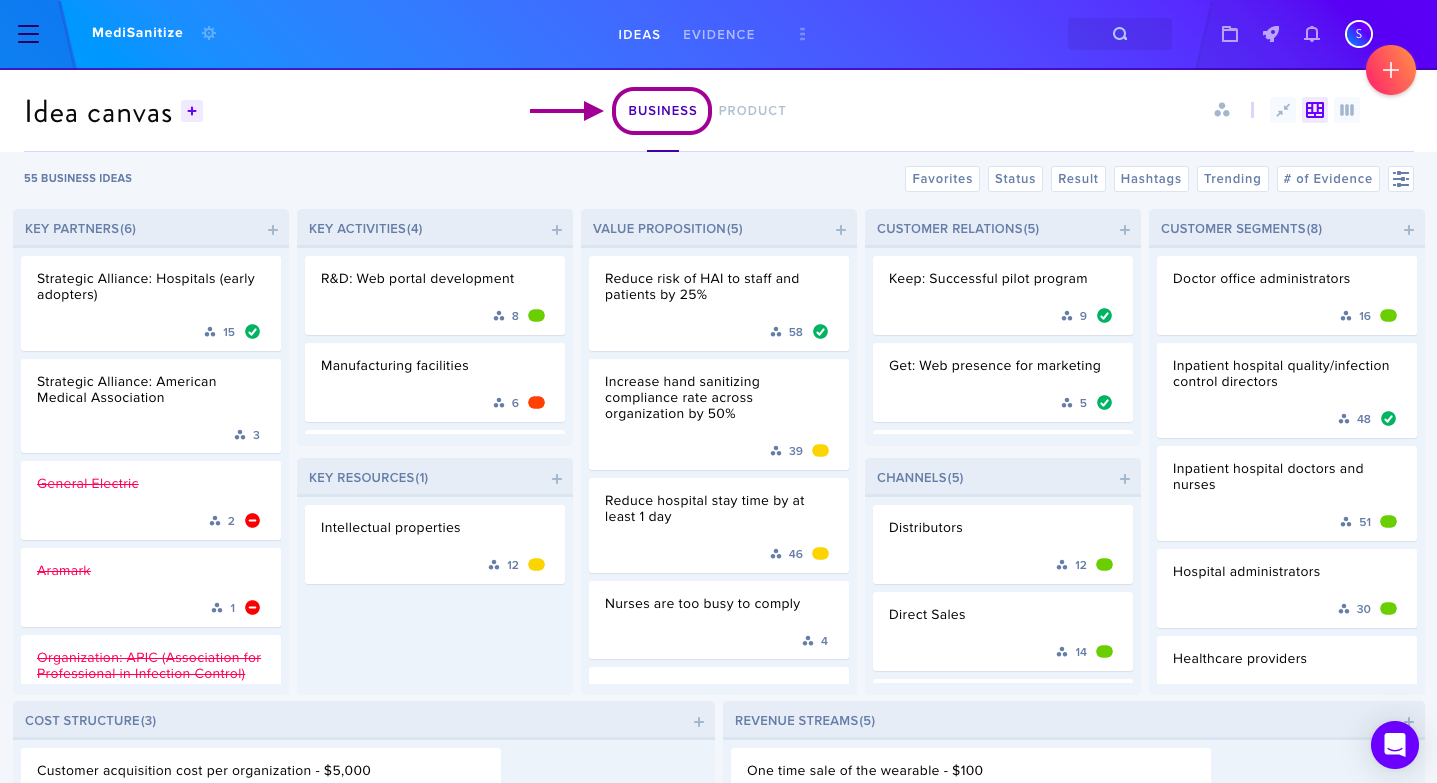This screenshot has height=783, width=1437.
Task: Switch to the columns view
Action: pos(1347,110)
